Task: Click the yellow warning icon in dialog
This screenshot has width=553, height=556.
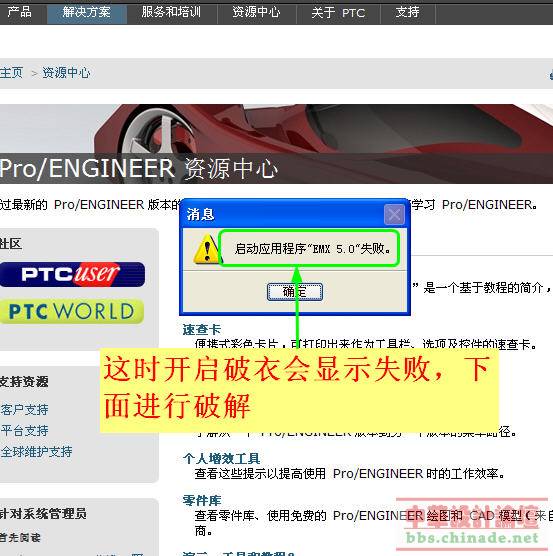Action: (x=207, y=249)
